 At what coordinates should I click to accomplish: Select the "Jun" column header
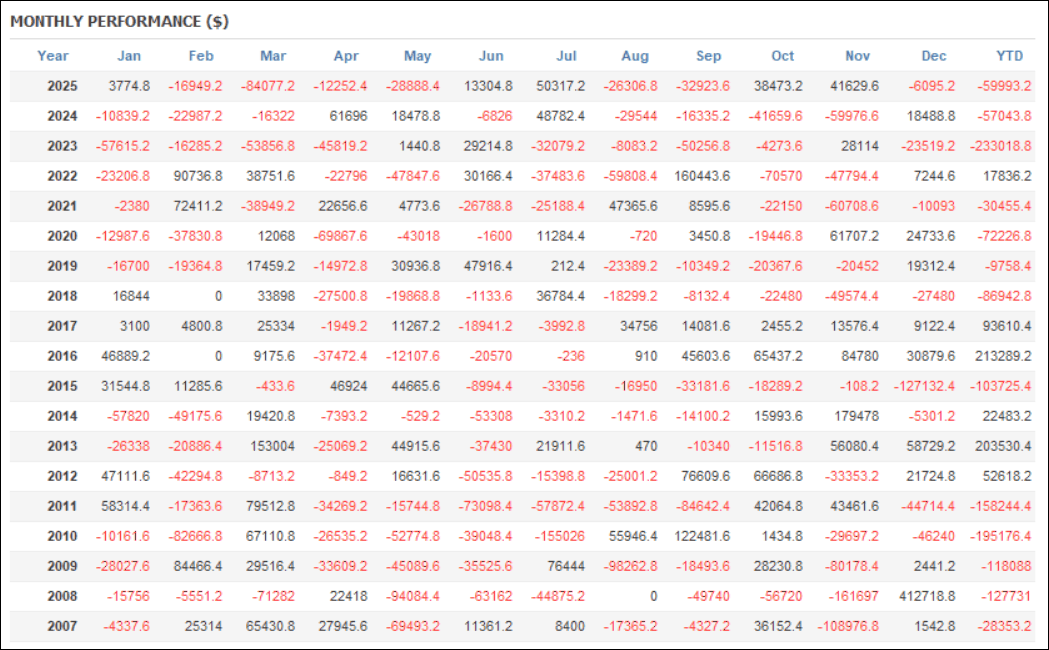(x=491, y=56)
